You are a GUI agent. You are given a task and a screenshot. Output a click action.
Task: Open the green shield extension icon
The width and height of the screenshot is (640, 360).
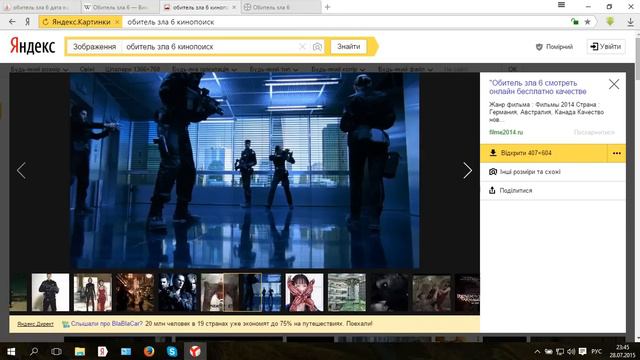coord(610,22)
